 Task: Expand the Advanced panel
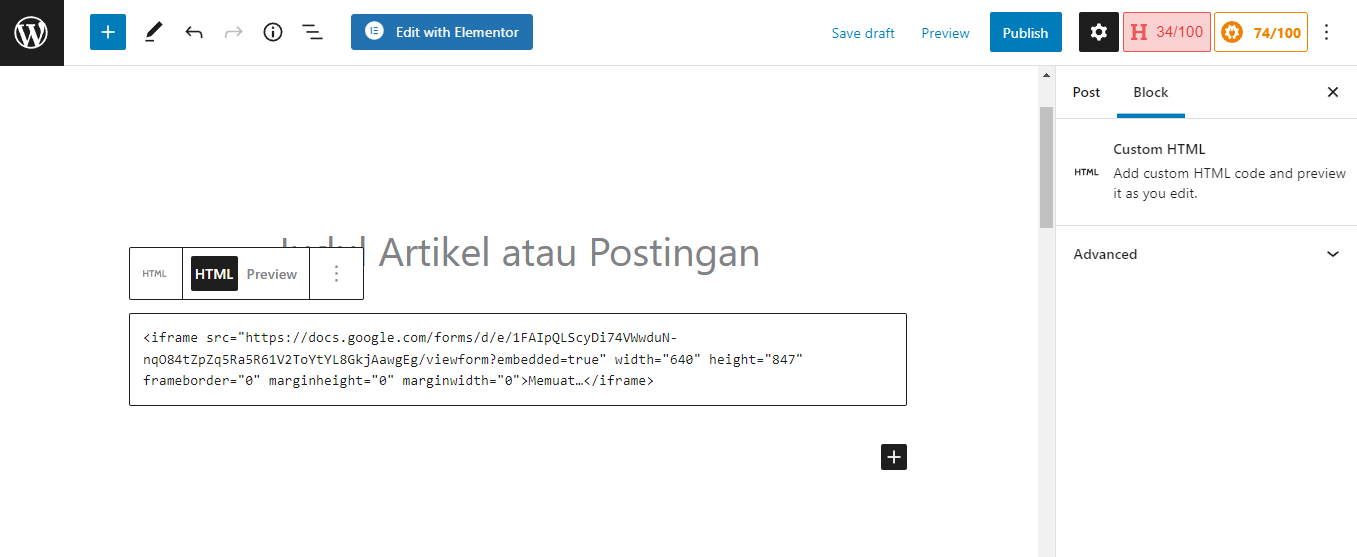pyautogui.click(x=1206, y=254)
